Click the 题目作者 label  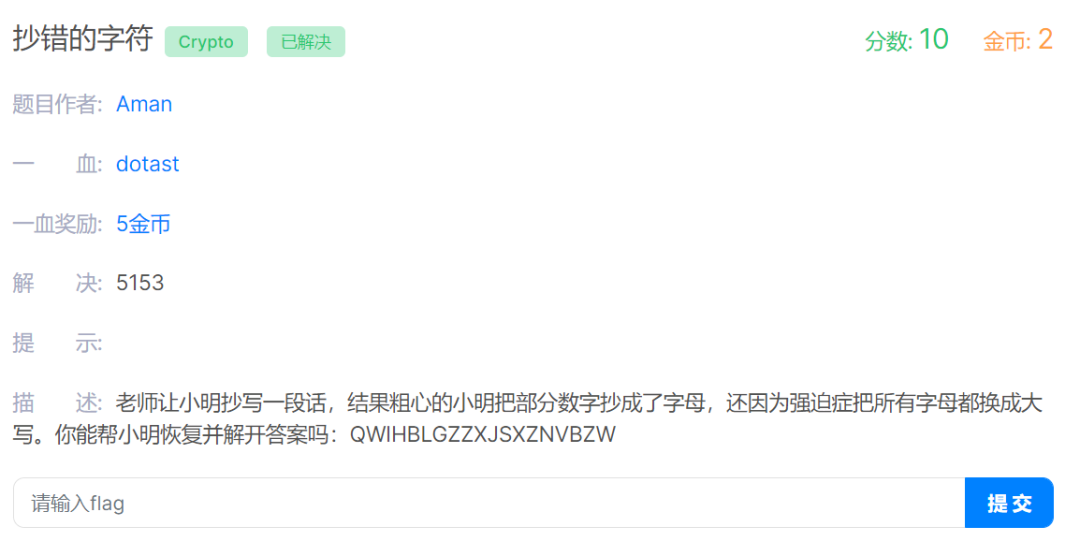(57, 104)
